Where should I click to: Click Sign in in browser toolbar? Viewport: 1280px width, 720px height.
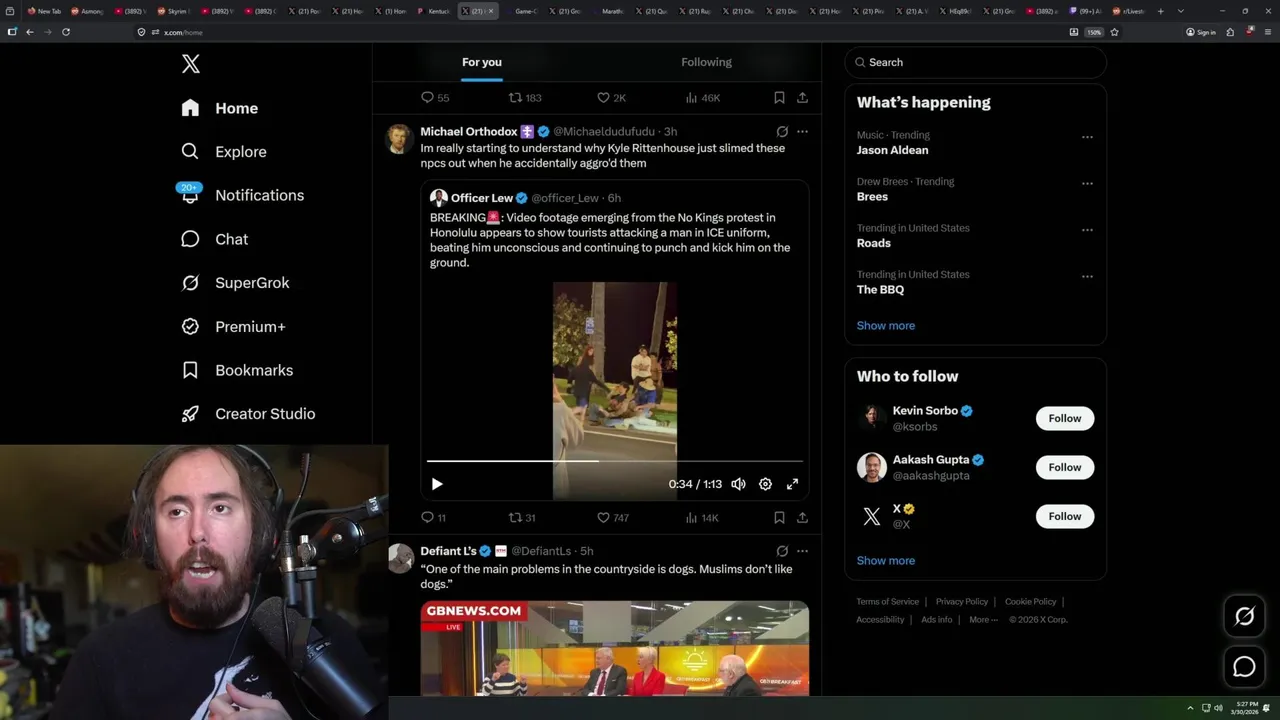click(1201, 32)
